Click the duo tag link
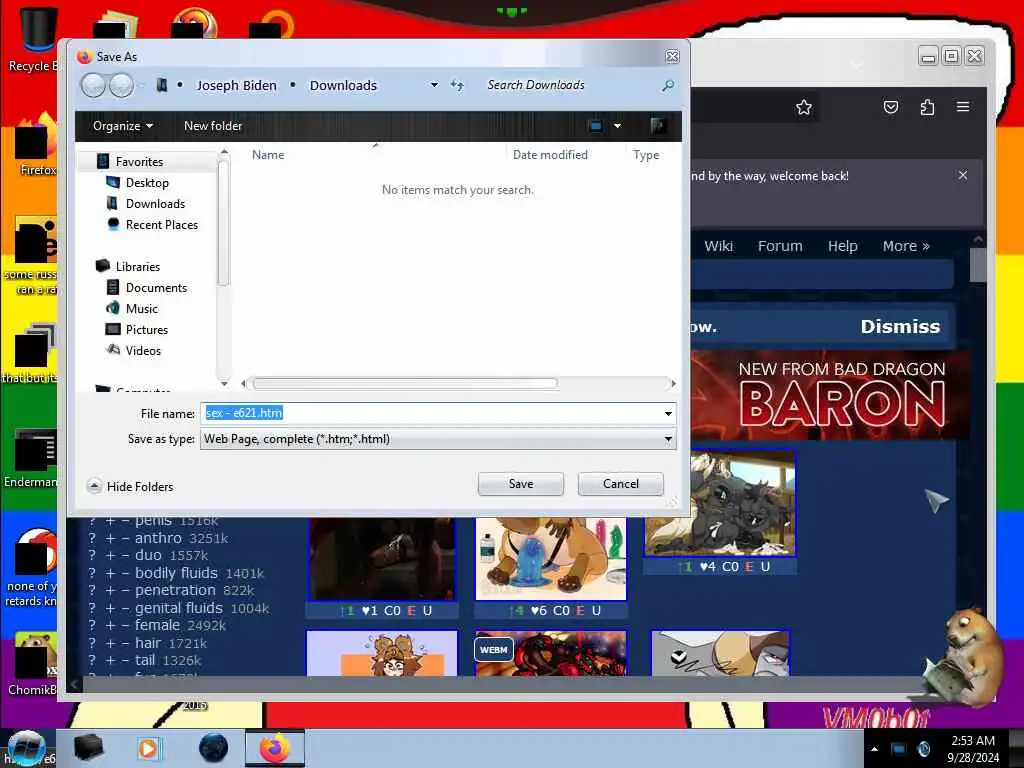 coord(148,555)
